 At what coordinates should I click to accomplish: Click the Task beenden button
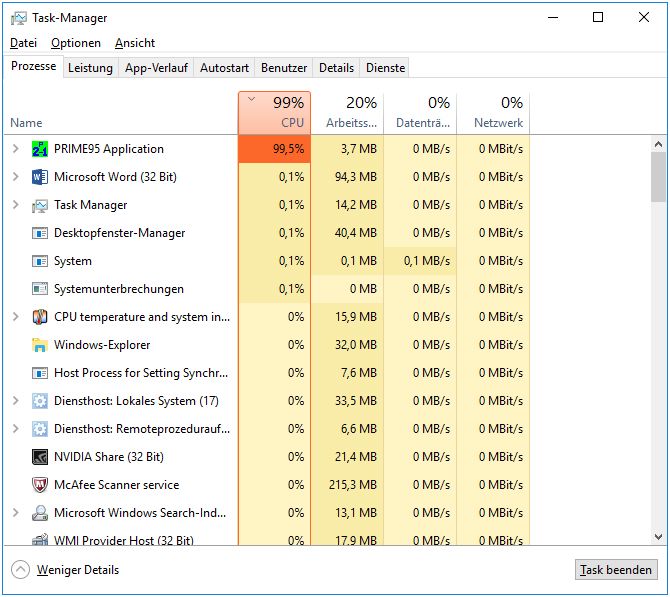tap(616, 570)
